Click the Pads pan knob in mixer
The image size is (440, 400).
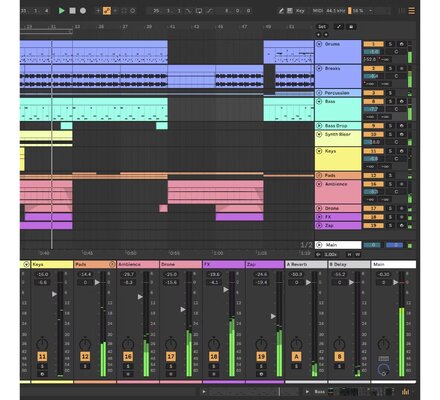[85, 344]
